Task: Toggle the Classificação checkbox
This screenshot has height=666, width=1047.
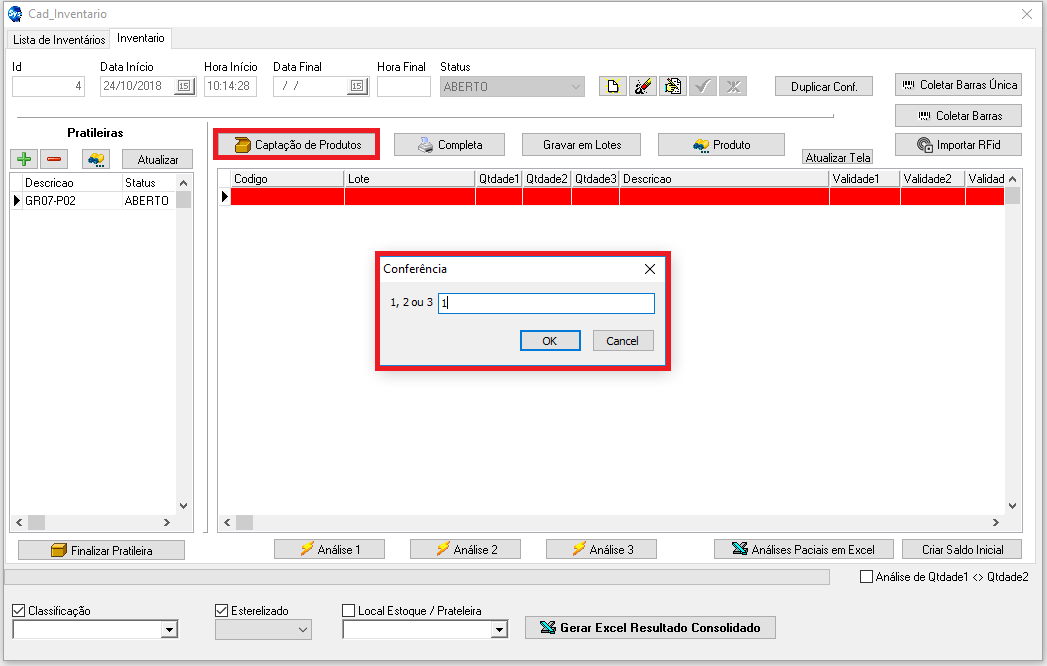Action: (x=19, y=610)
